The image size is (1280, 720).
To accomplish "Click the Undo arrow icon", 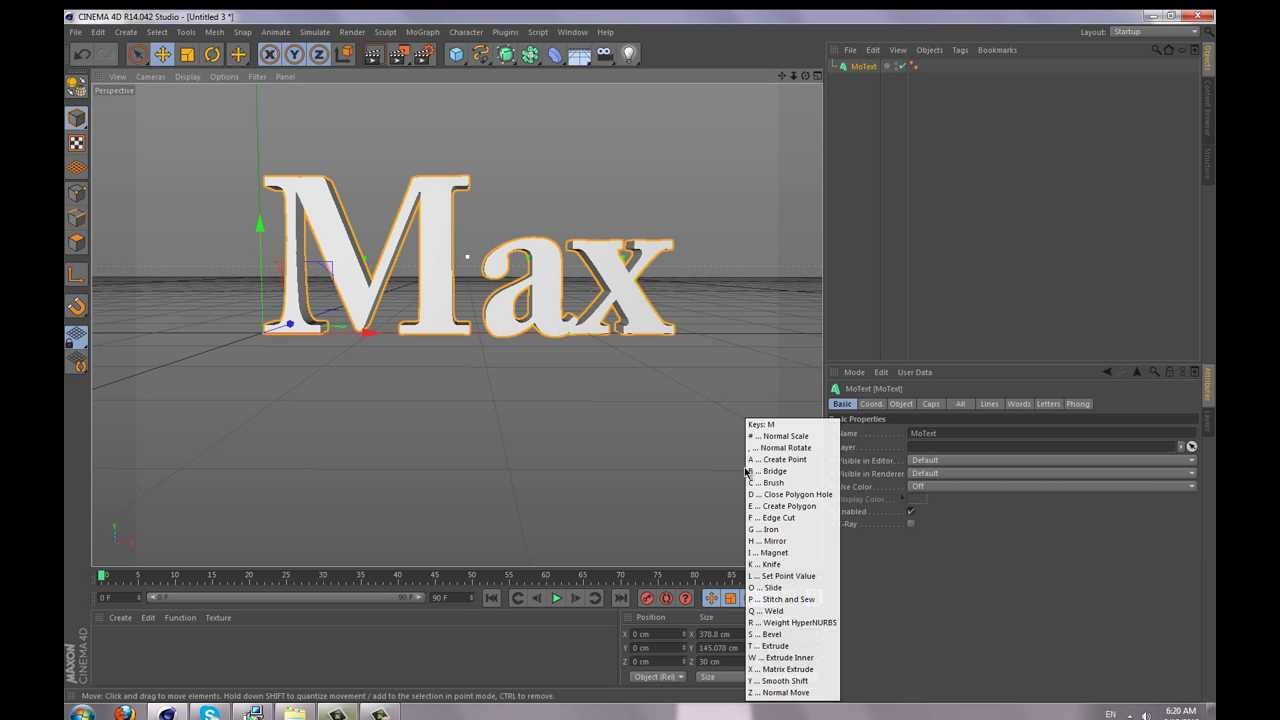I will pos(83,55).
